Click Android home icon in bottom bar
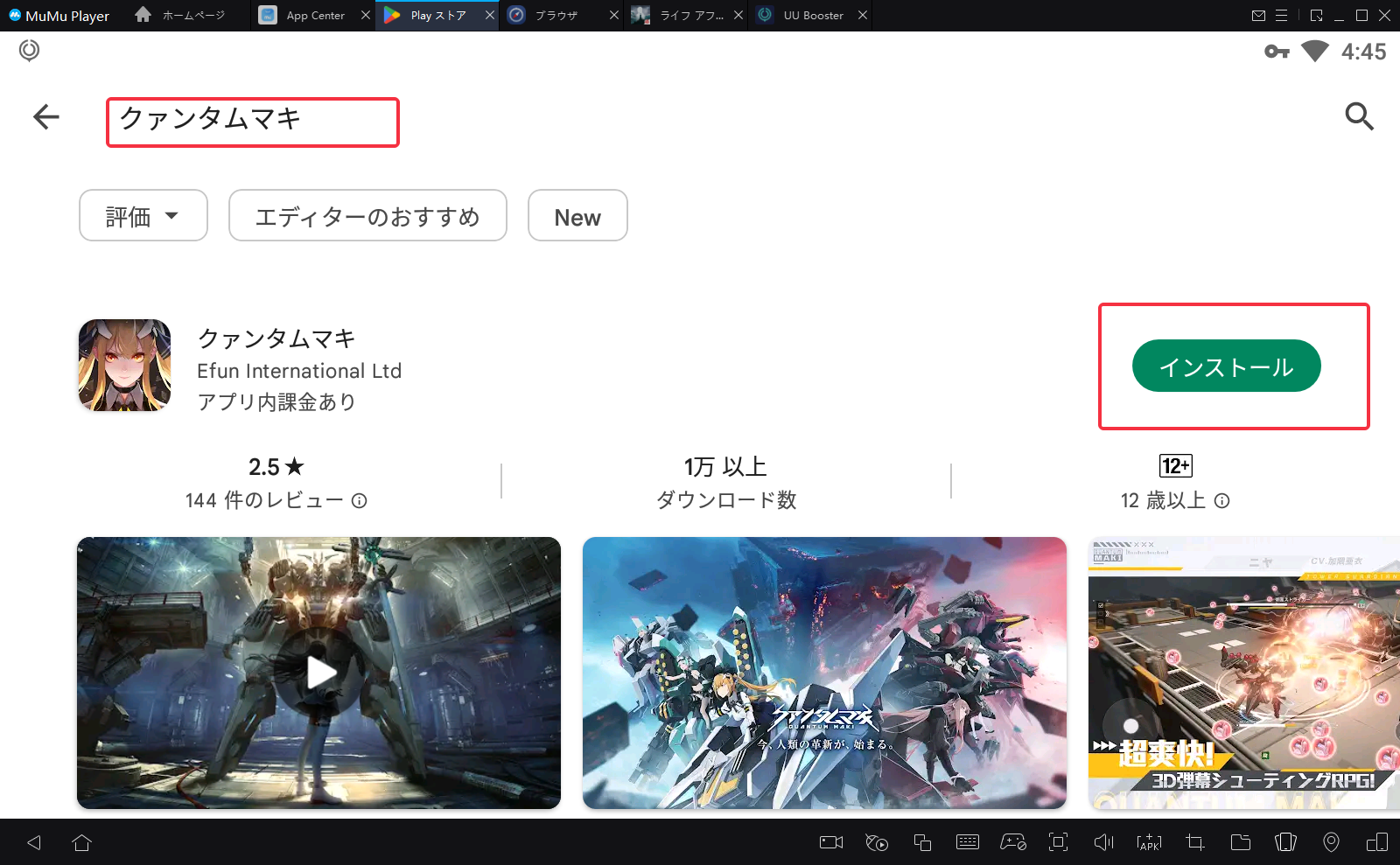Screen dimensions: 1400x865 coord(82,842)
